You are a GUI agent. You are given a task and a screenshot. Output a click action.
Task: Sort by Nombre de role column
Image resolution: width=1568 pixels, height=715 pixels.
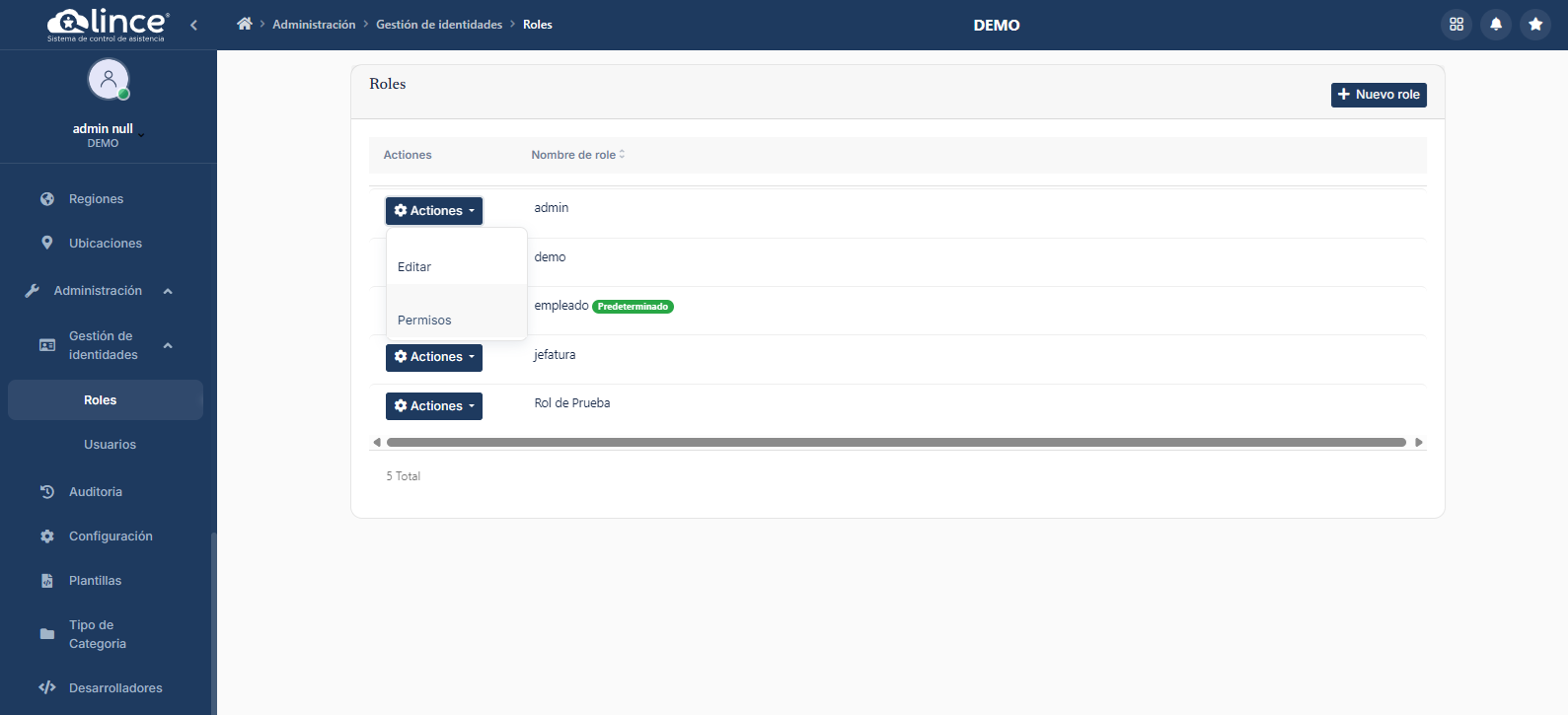tap(577, 155)
